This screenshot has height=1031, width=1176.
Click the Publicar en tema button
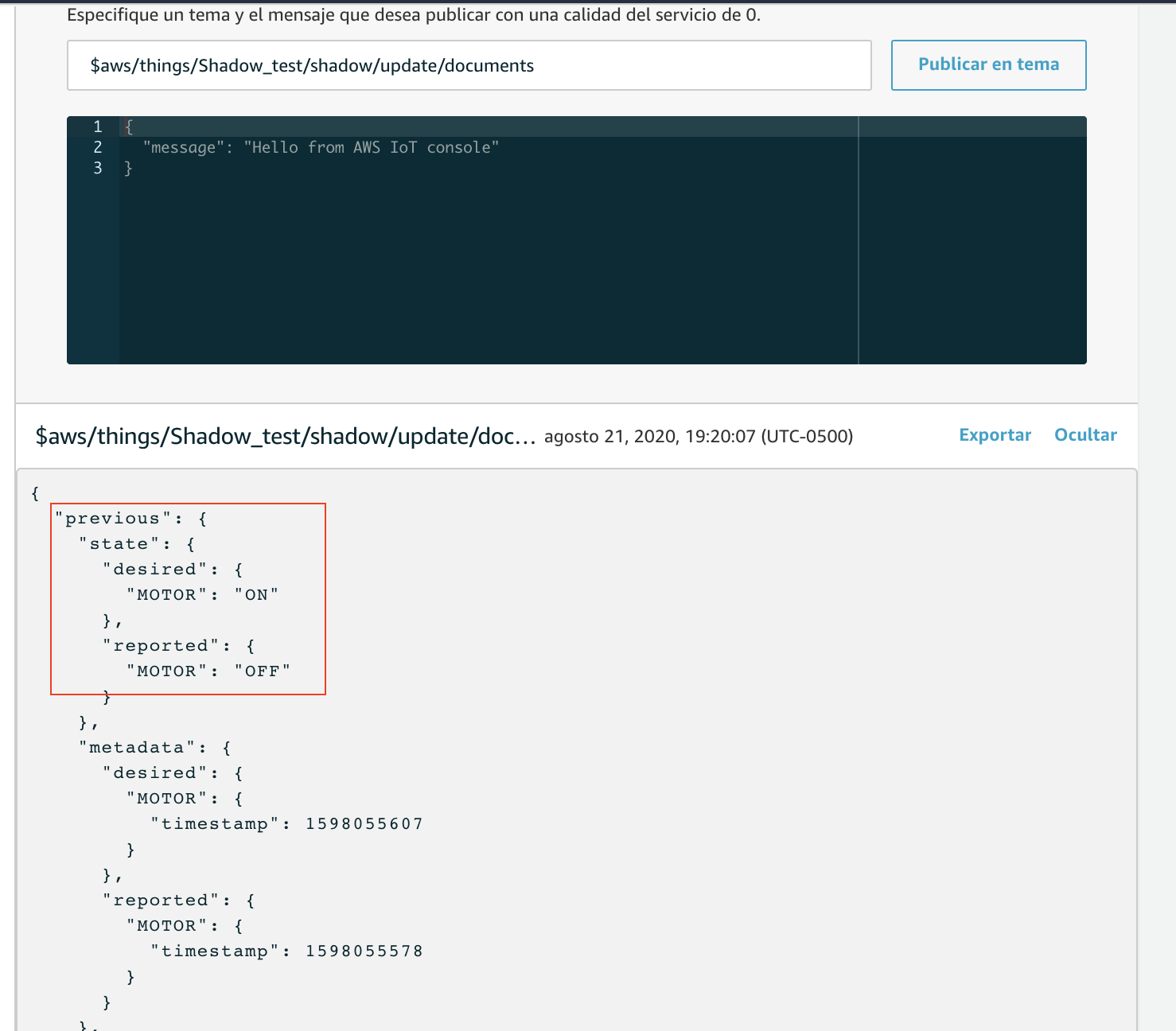988,65
